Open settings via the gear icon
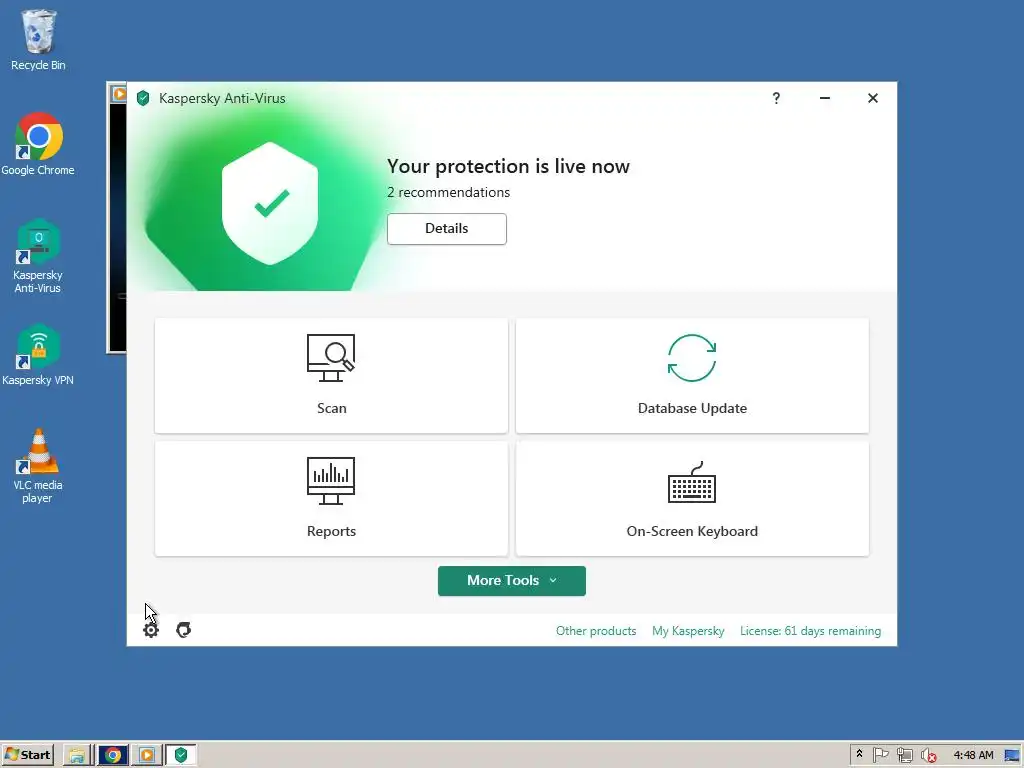This screenshot has width=1024, height=768. click(151, 630)
